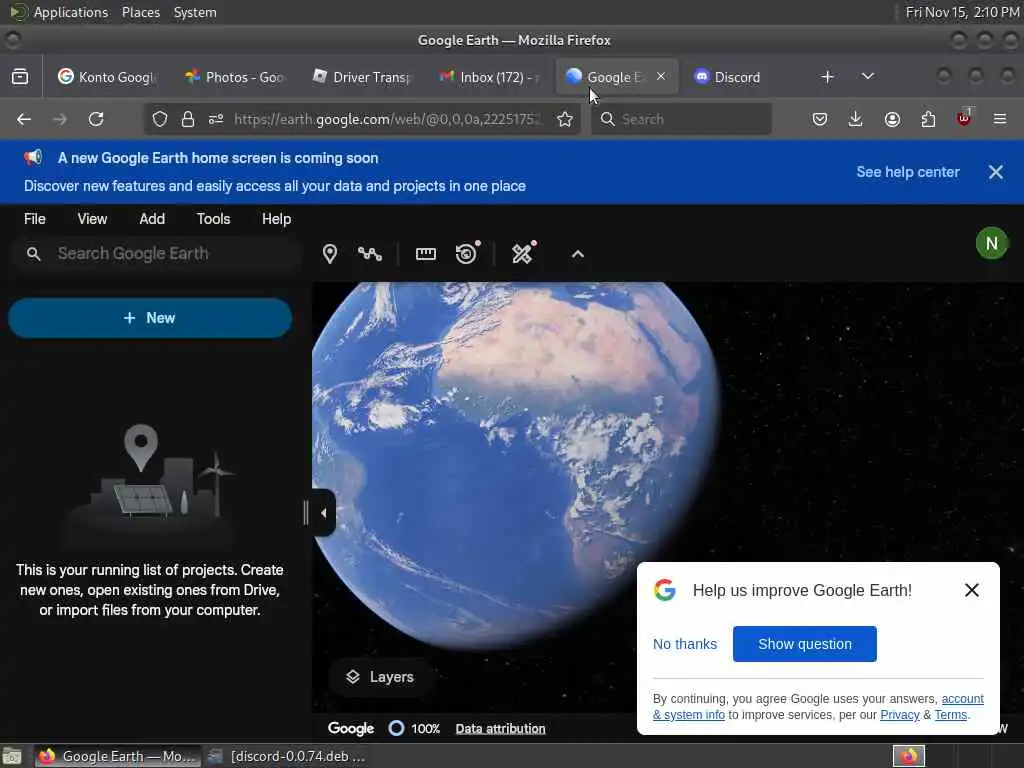The width and height of the screenshot is (1024, 768).
Task: Click the globe in the map view
Action: point(516,464)
